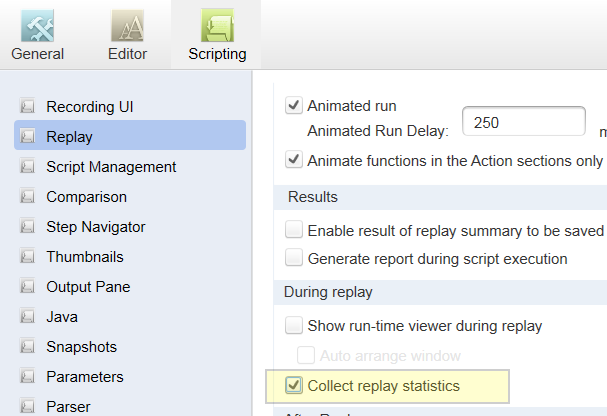Enable result of replay summary saving
The width and height of the screenshot is (607, 416).
294,229
